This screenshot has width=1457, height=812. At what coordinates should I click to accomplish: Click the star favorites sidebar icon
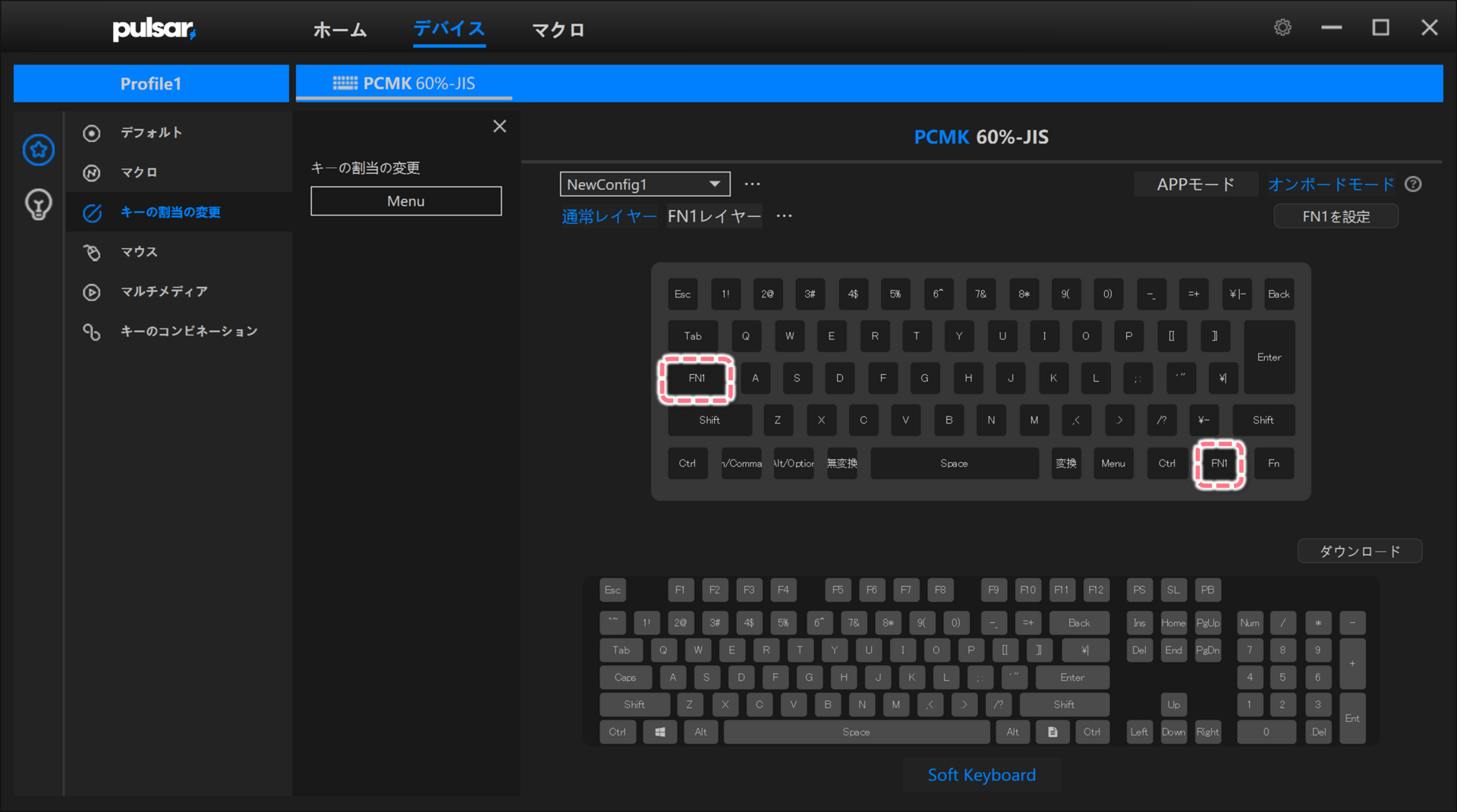(x=39, y=149)
